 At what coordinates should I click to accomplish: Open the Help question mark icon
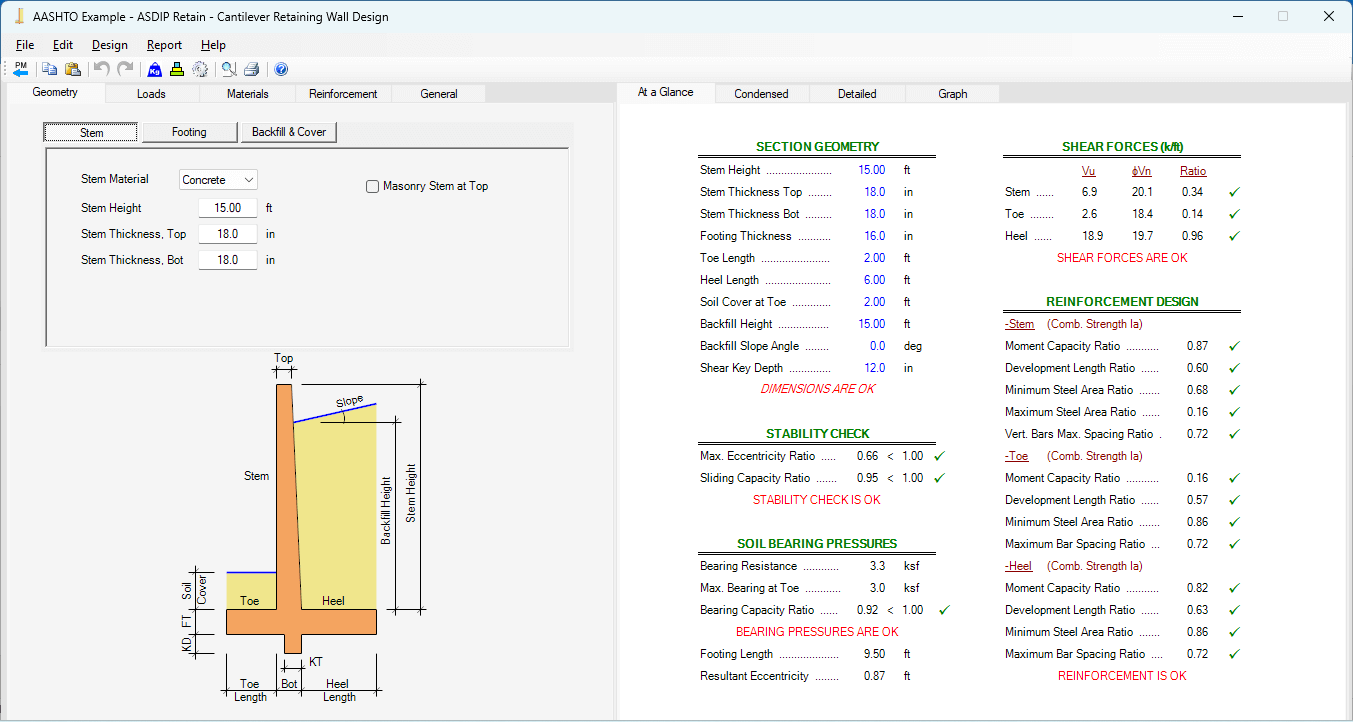pos(280,69)
